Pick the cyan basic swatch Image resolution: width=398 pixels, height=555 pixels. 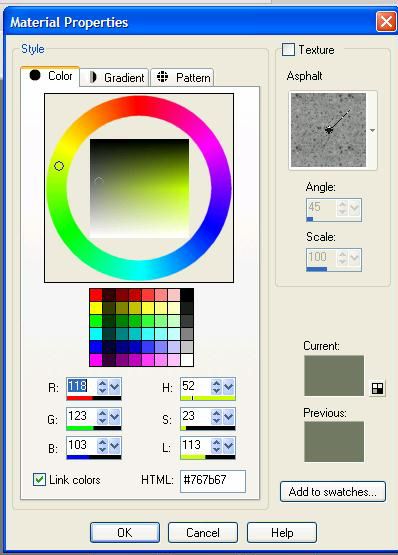pos(96,334)
